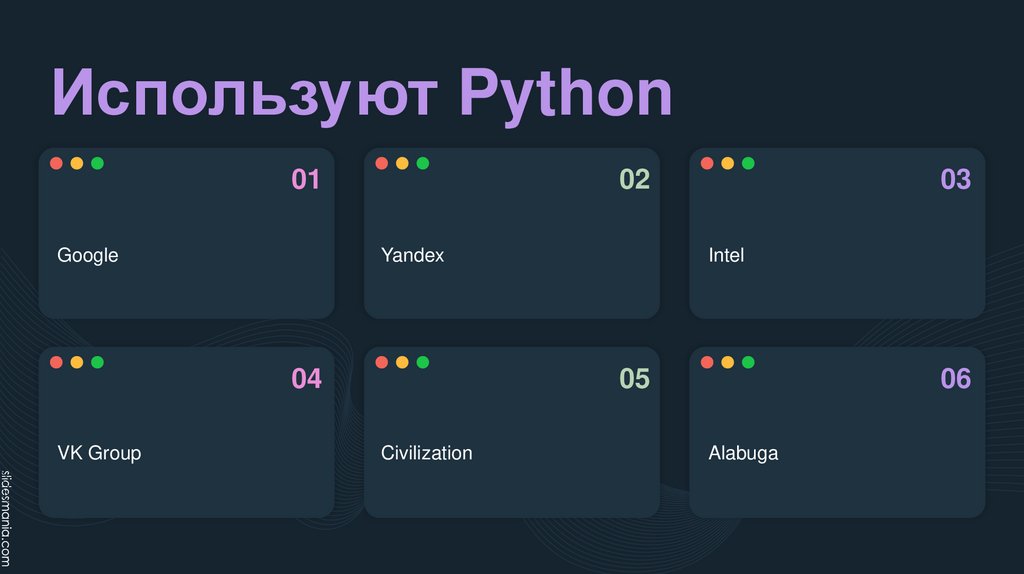Select the Google company label
The width and height of the screenshot is (1024, 574).
point(88,255)
